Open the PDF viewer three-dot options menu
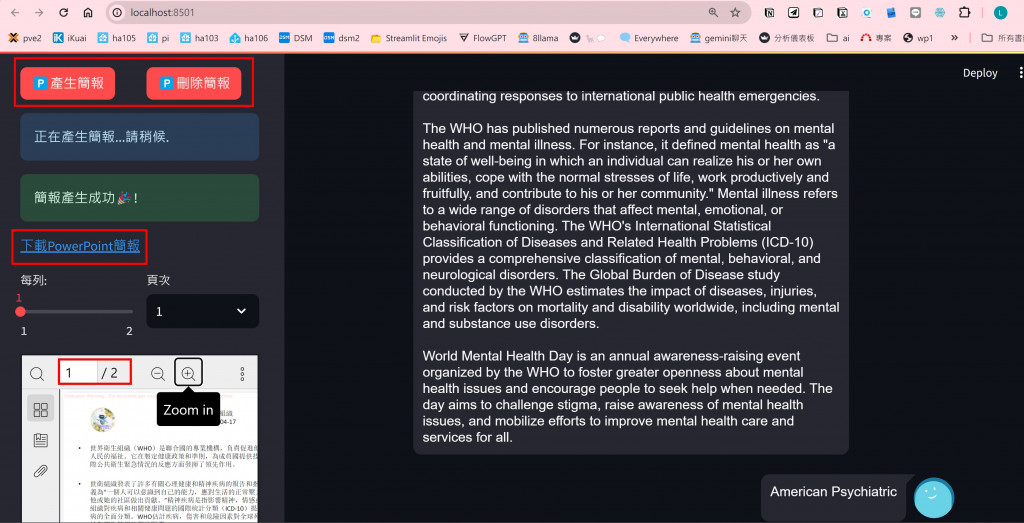Image resolution: width=1024 pixels, height=523 pixels. [242, 373]
